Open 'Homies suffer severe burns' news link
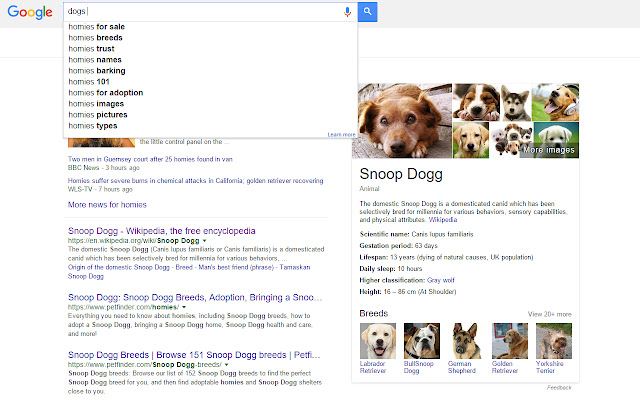This screenshot has height=400, width=640. tap(196, 180)
